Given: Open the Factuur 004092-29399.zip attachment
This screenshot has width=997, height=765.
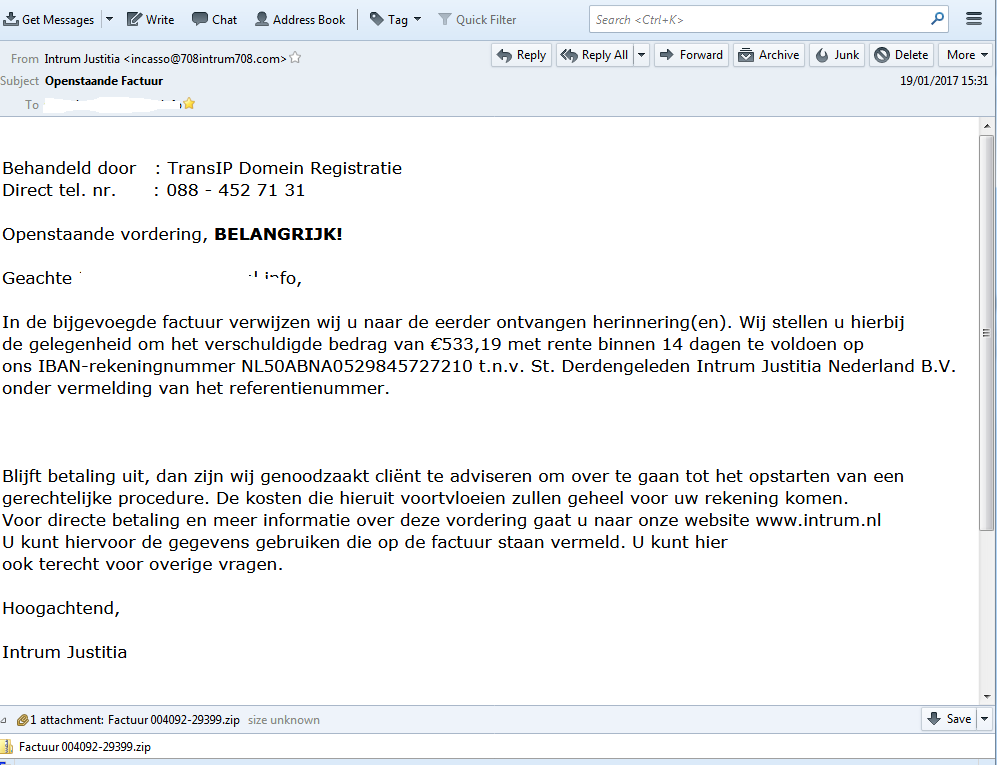Looking at the screenshot, I should pos(77,747).
